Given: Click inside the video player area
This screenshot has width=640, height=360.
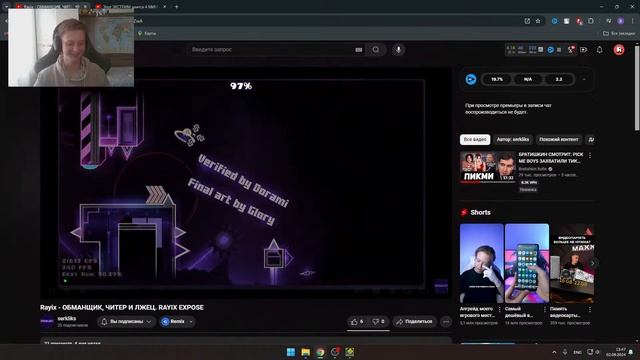Looking at the screenshot, I should pos(246,182).
